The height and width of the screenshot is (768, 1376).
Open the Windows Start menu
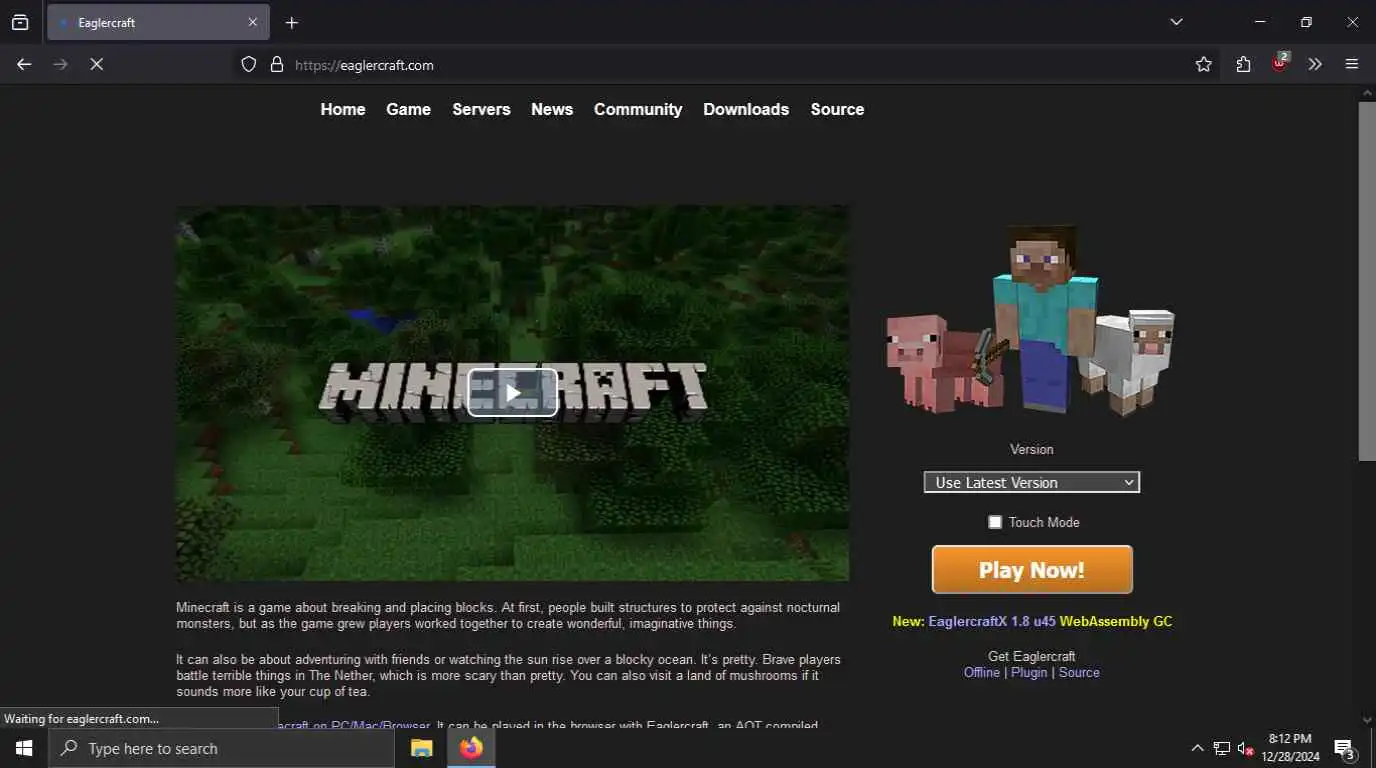(24, 748)
